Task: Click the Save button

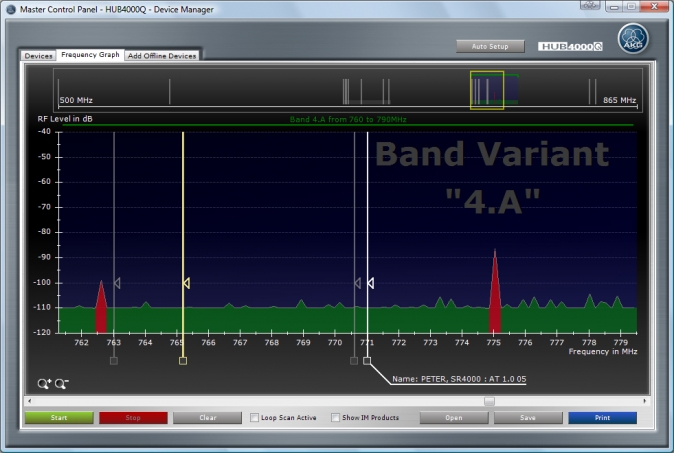Action: [x=528, y=418]
